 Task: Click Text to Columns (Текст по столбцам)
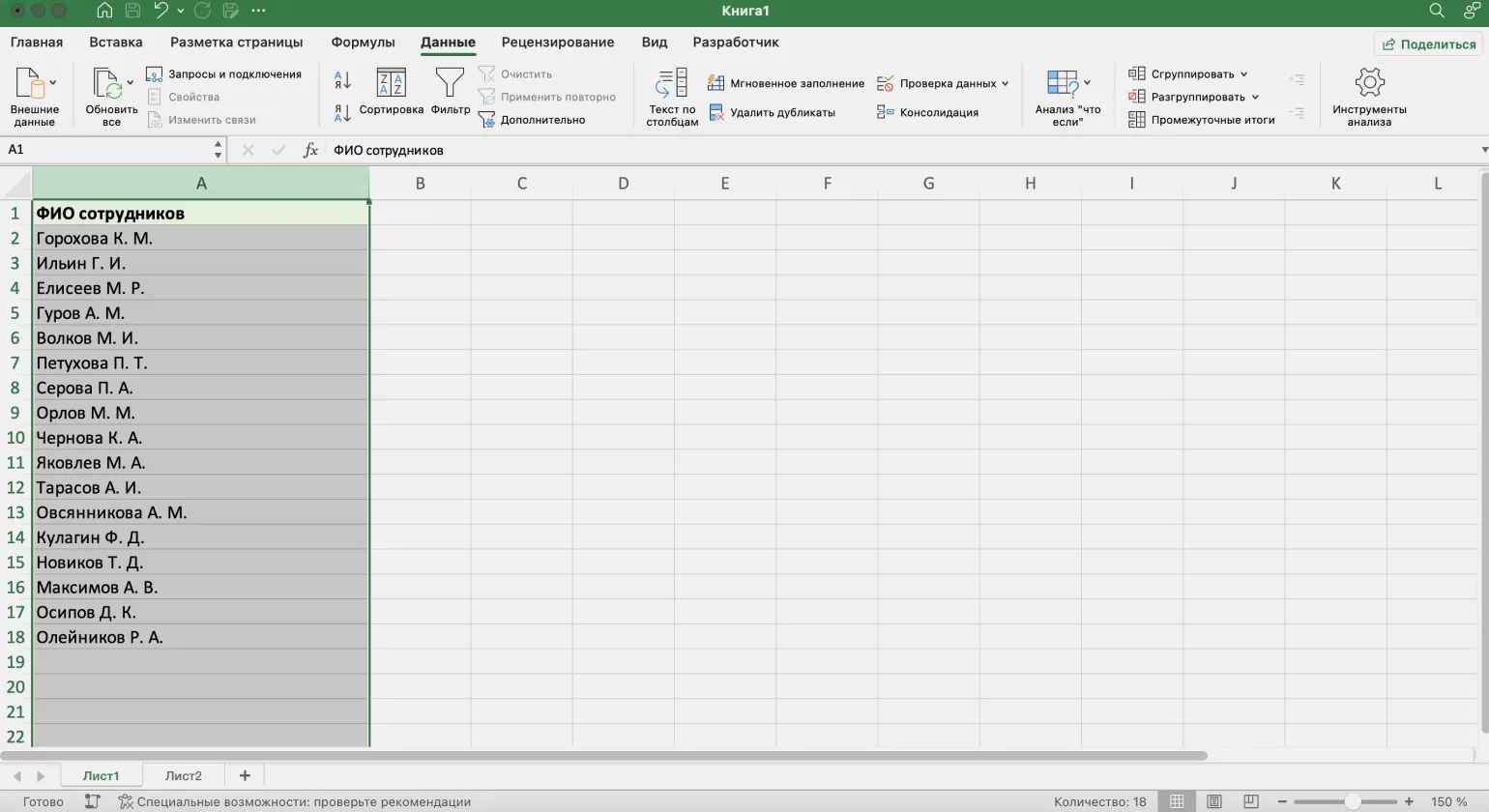point(672,96)
